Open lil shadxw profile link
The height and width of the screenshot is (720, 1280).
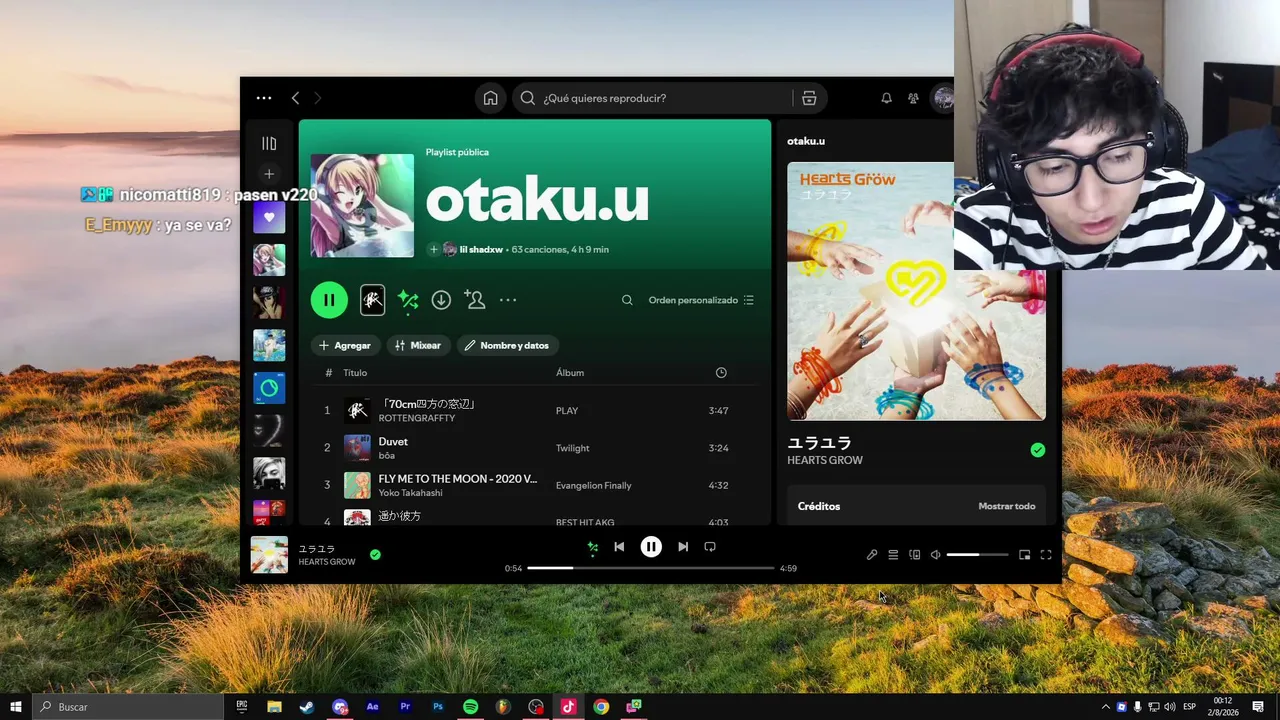click(x=481, y=249)
